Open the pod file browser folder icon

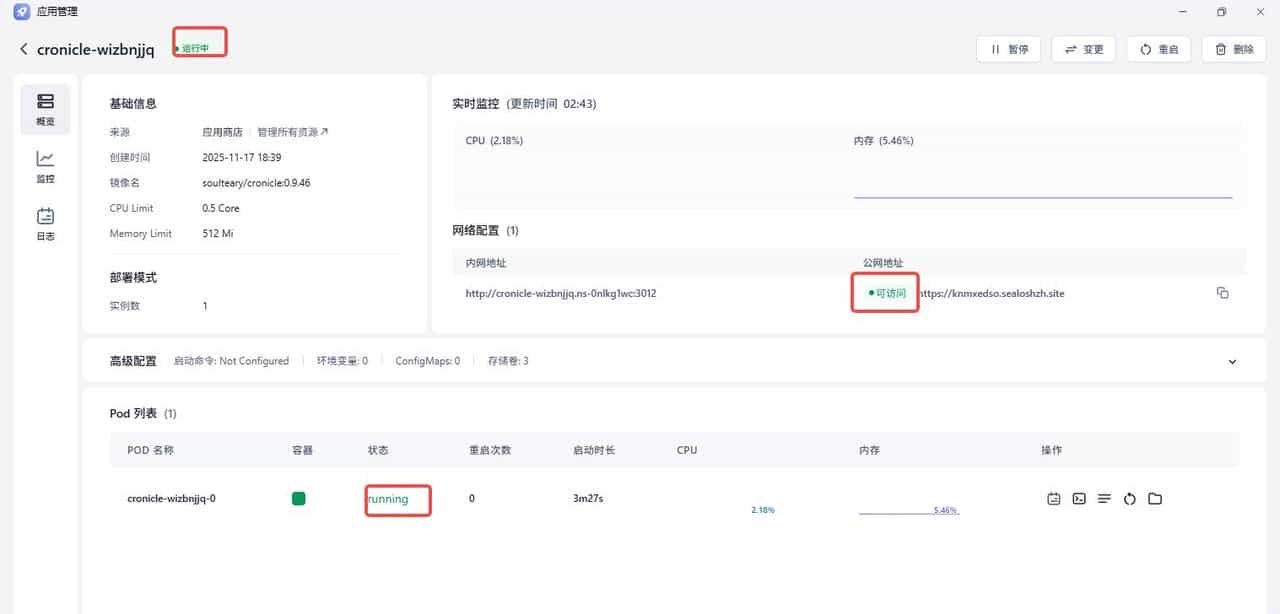point(1154,498)
